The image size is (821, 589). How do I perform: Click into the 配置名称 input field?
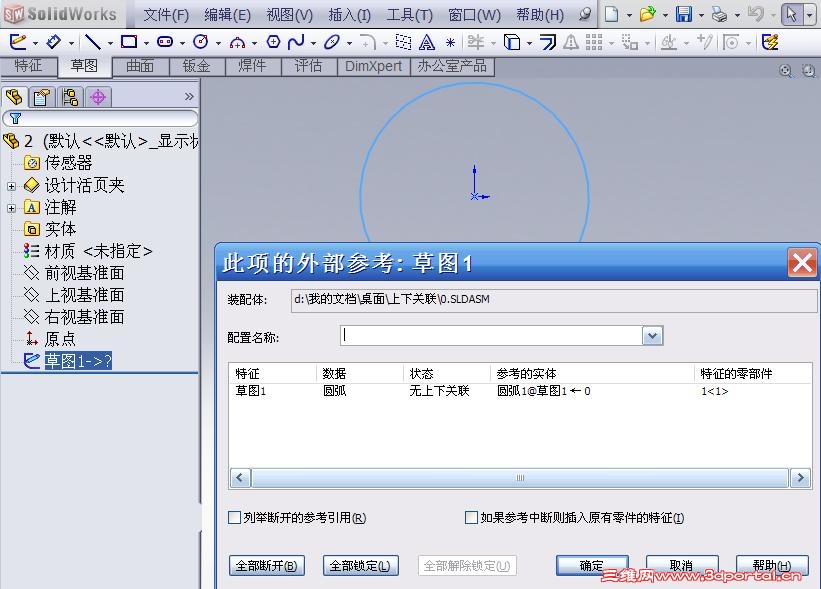[x=491, y=336]
